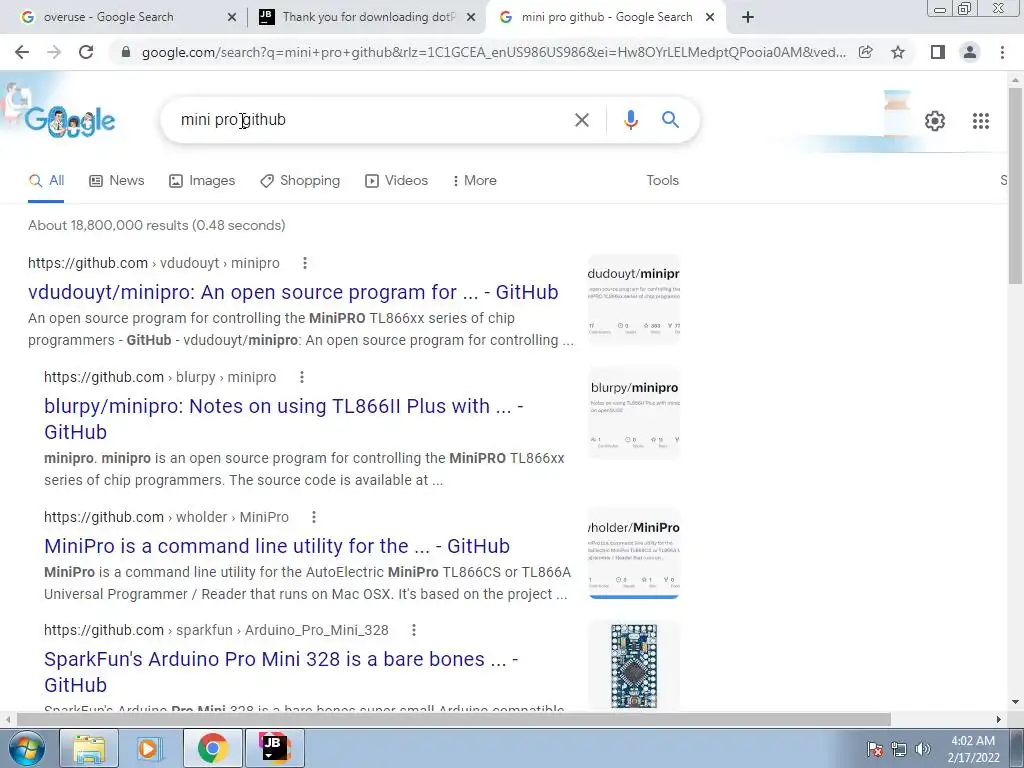Click the browser forward arrow
This screenshot has width=1024, height=768.
54,52
